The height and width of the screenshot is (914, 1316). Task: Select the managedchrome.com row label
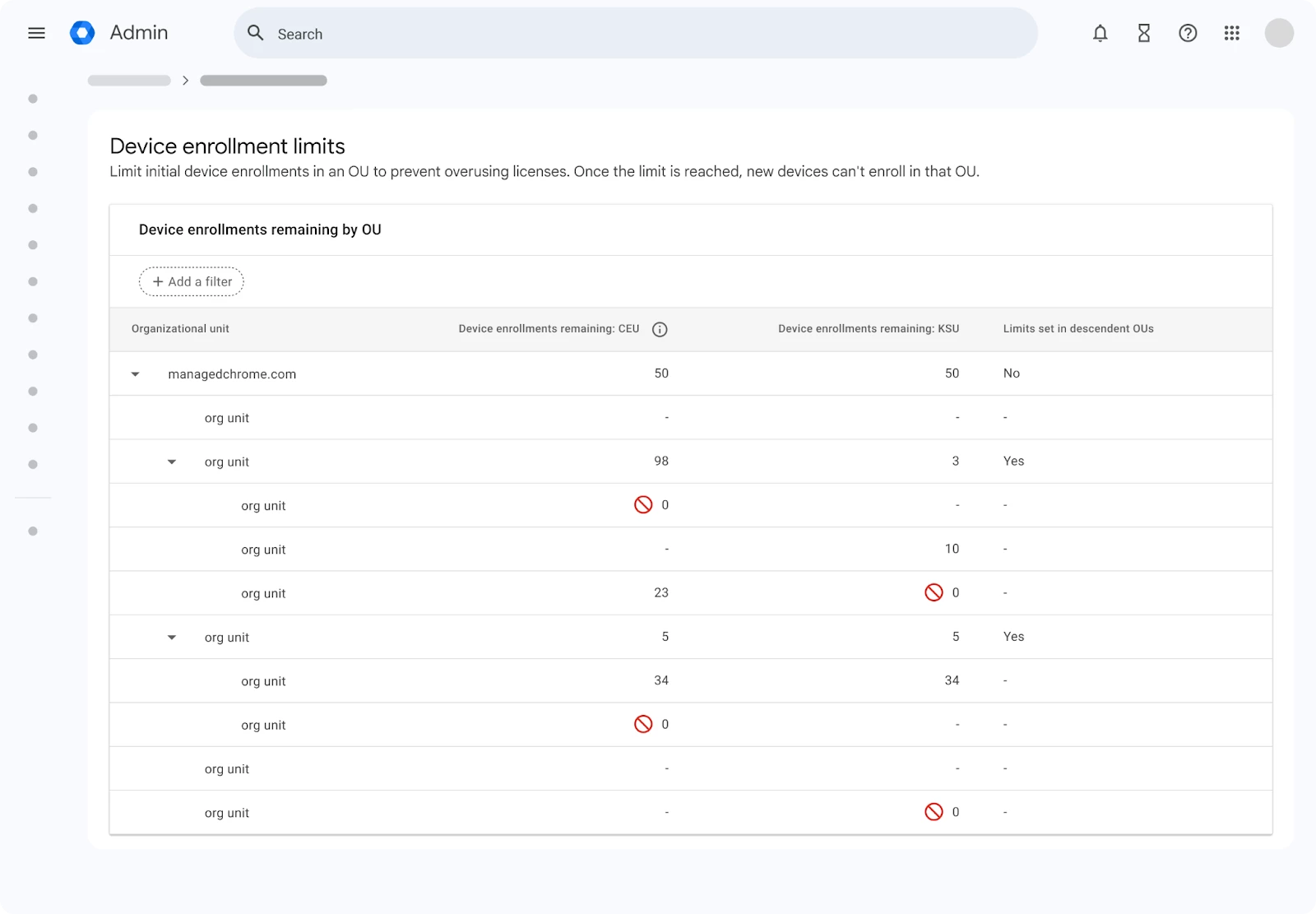tap(232, 374)
